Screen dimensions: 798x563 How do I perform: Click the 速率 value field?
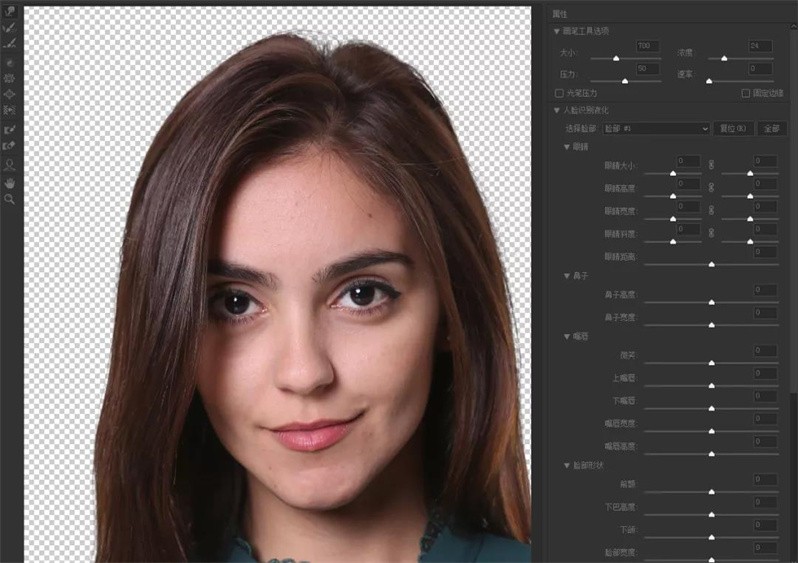(x=761, y=69)
